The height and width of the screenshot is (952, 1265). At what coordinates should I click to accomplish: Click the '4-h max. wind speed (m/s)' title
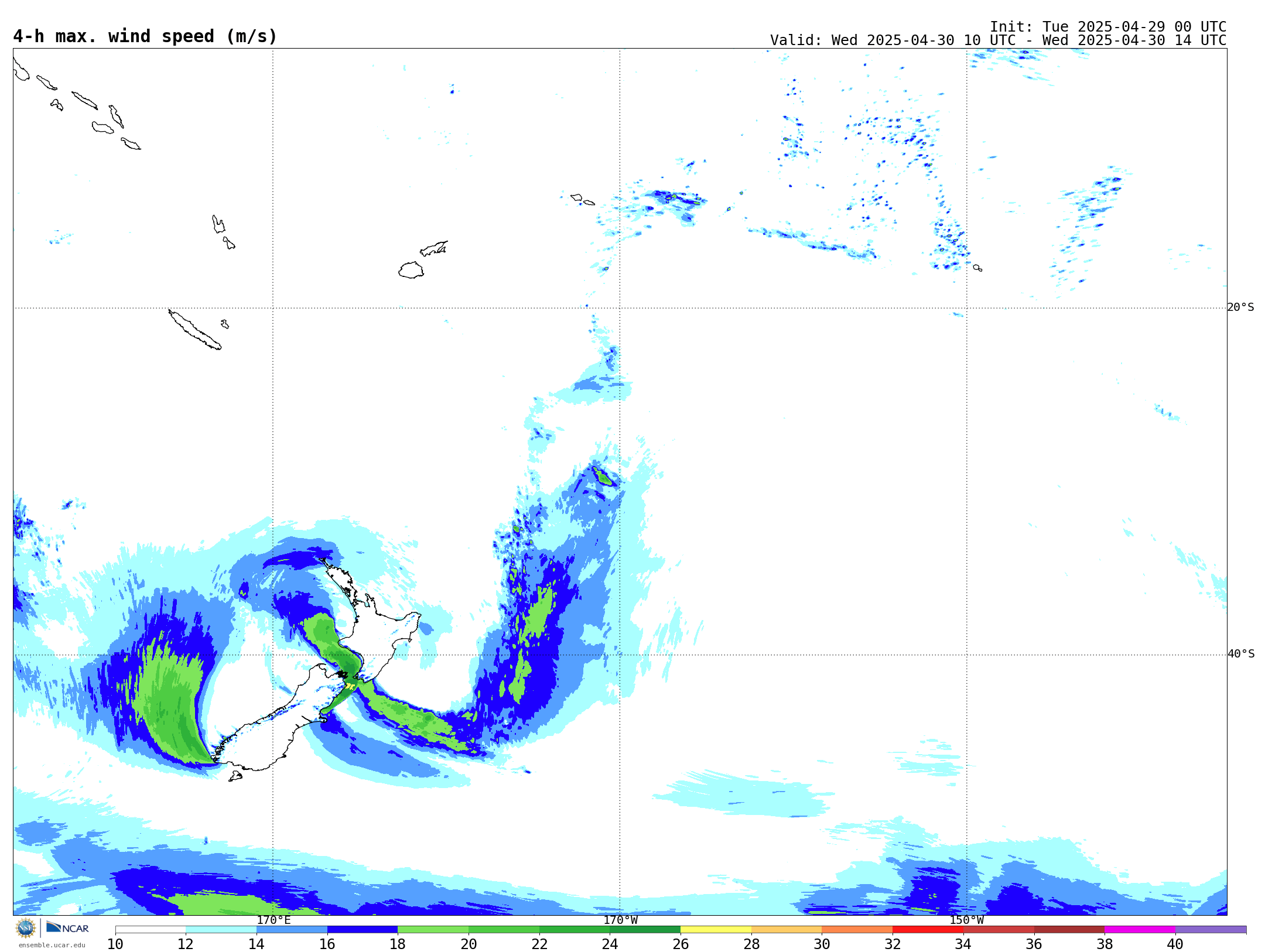tap(145, 36)
